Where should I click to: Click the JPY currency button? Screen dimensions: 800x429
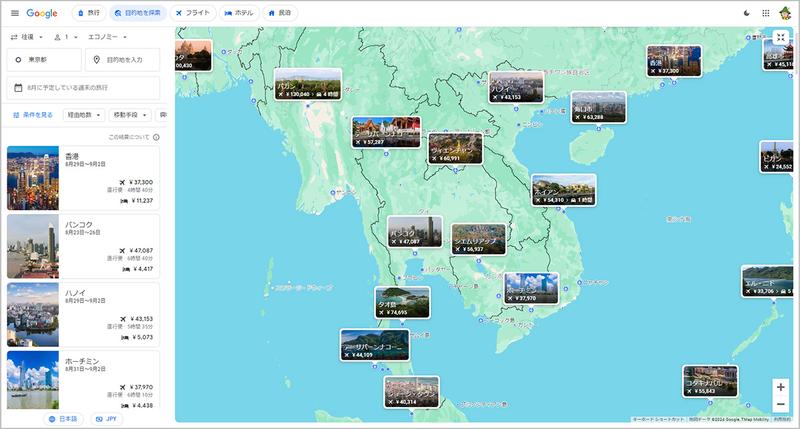tap(107, 419)
